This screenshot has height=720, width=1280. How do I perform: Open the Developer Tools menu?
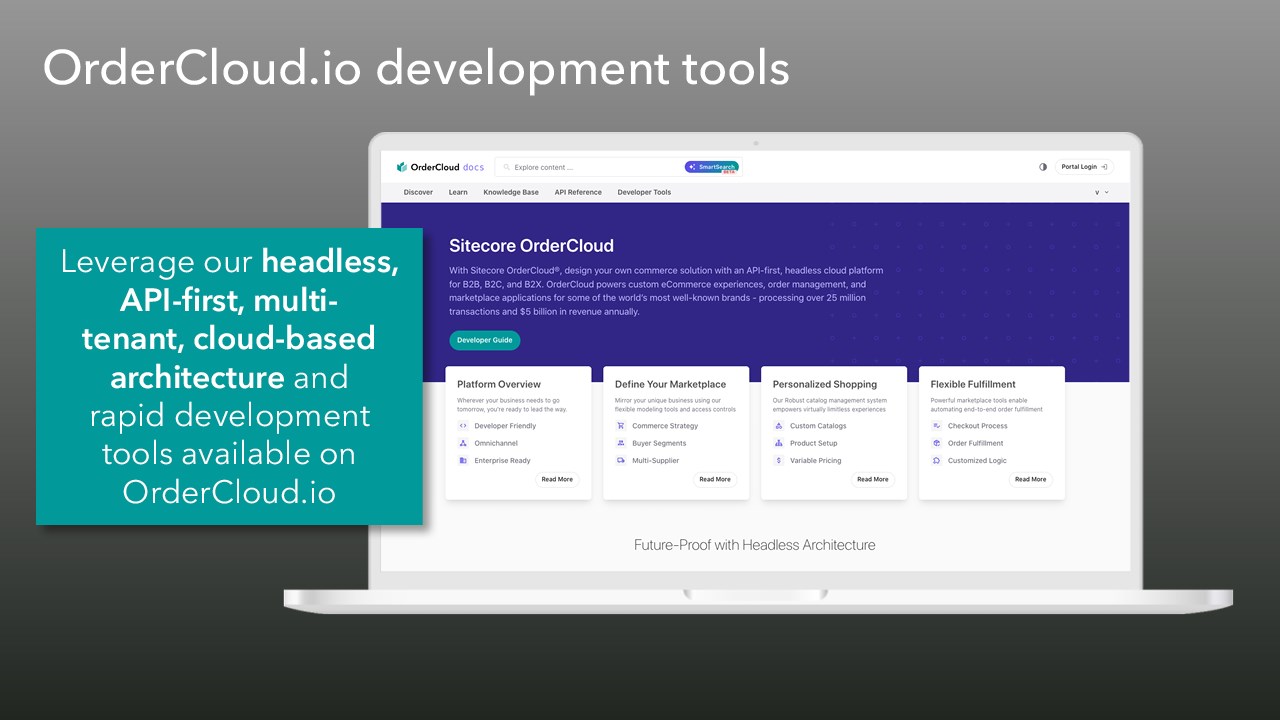click(x=644, y=192)
